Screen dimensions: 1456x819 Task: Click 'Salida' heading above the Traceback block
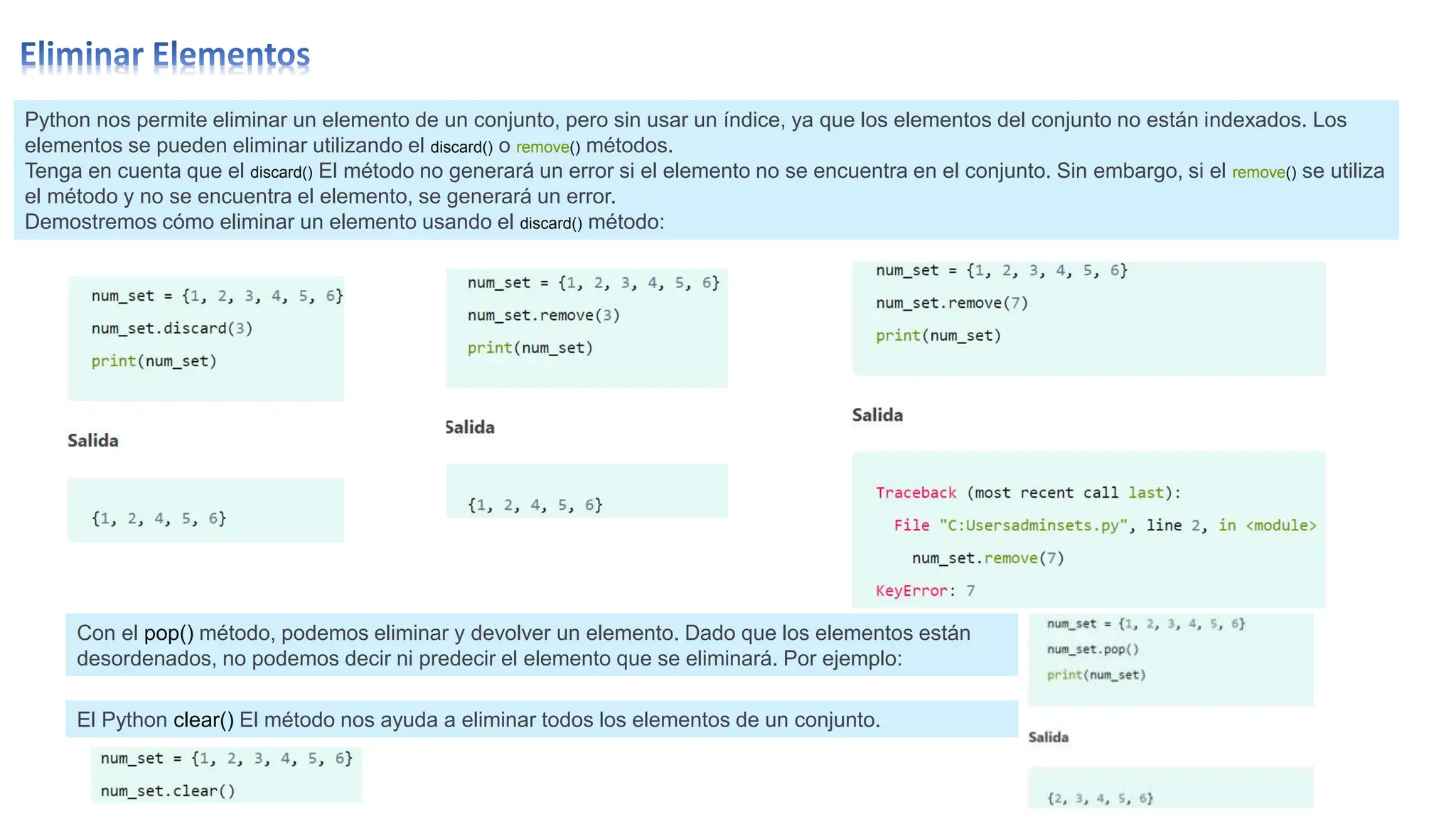(877, 415)
